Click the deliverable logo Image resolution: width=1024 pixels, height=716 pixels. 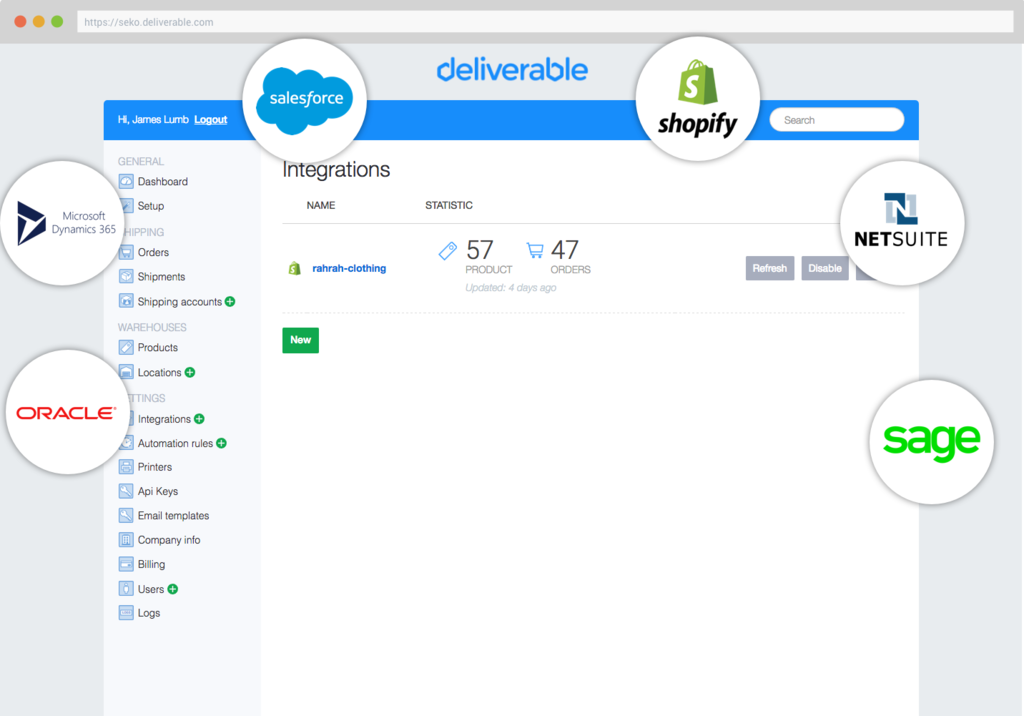512,69
